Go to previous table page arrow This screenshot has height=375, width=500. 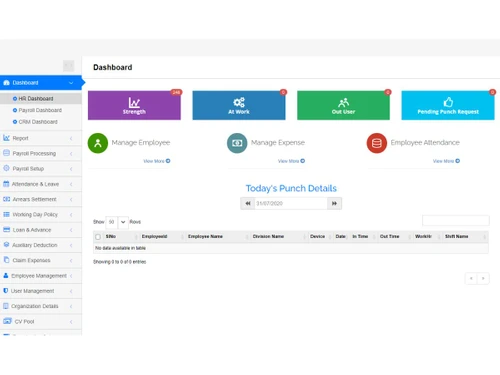pyautogui.click(x=471, y=278)
